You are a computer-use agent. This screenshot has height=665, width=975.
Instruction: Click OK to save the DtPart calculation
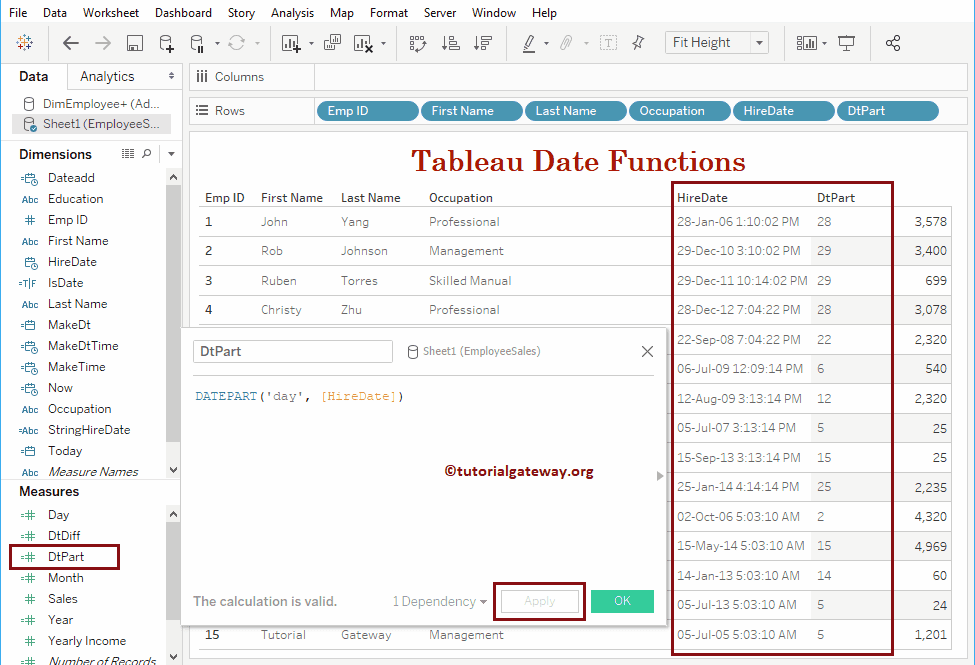622,601
